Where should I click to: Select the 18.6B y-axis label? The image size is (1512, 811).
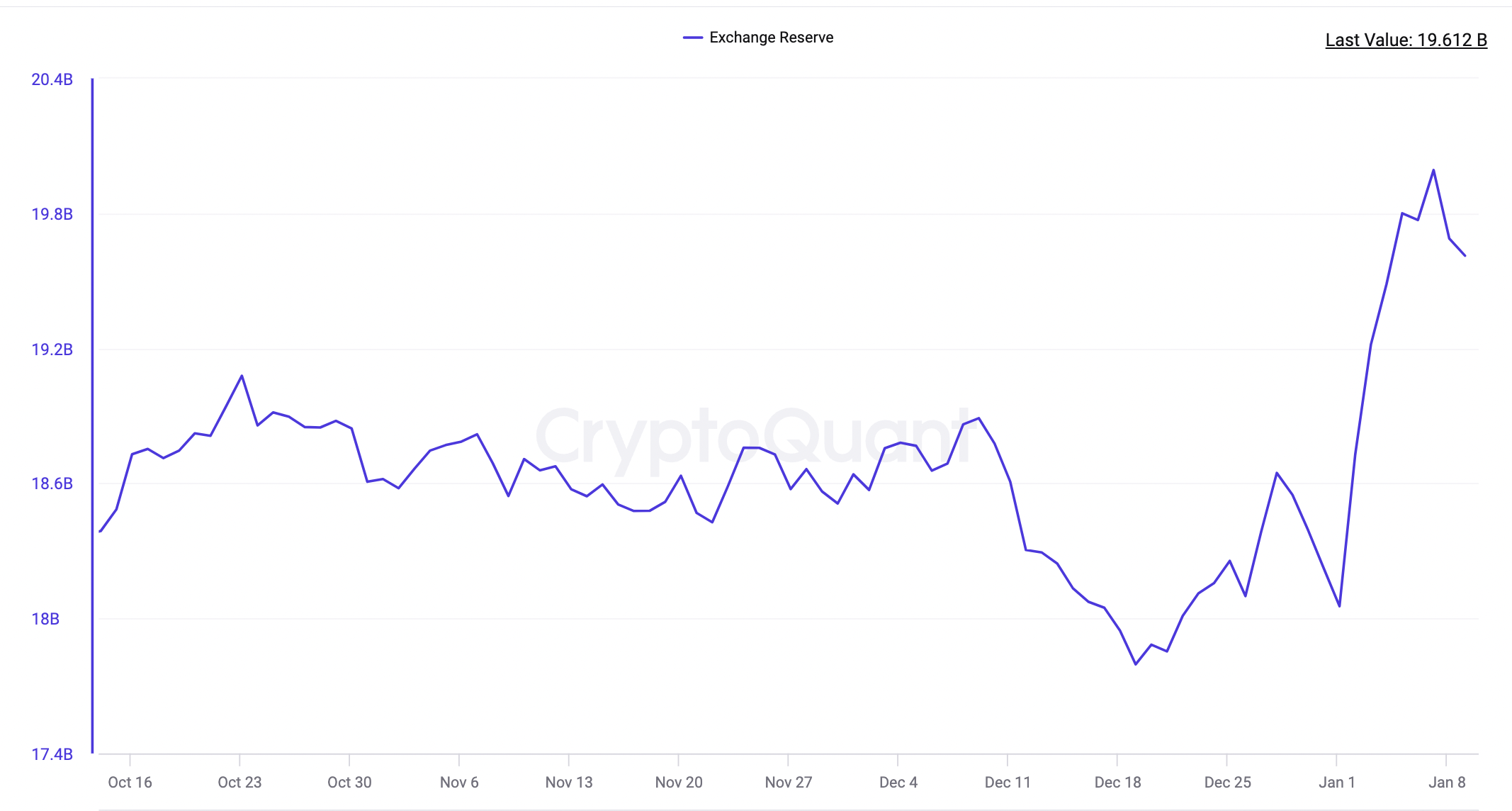tap(52, 483)
